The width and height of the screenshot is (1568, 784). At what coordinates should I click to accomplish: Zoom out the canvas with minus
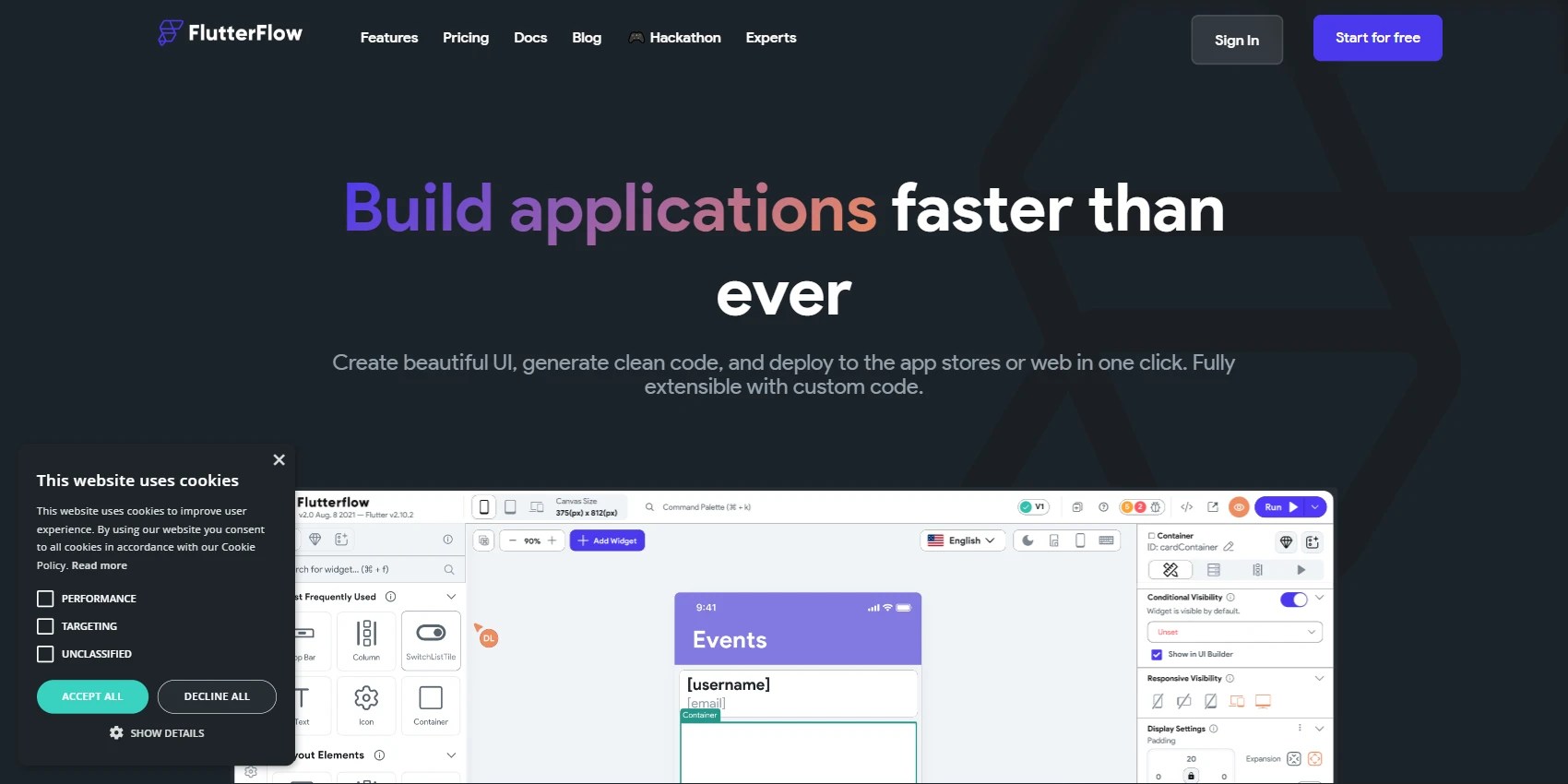pos(513,540)
